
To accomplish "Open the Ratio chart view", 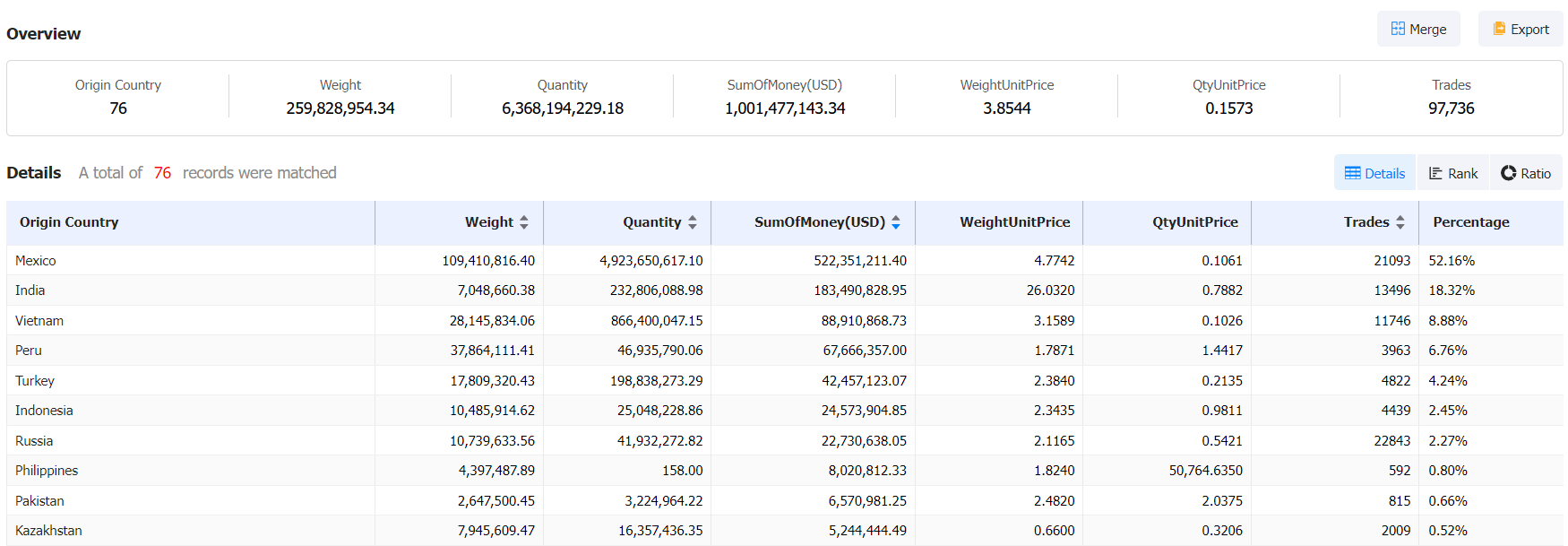I will (x=1525, y=173).
